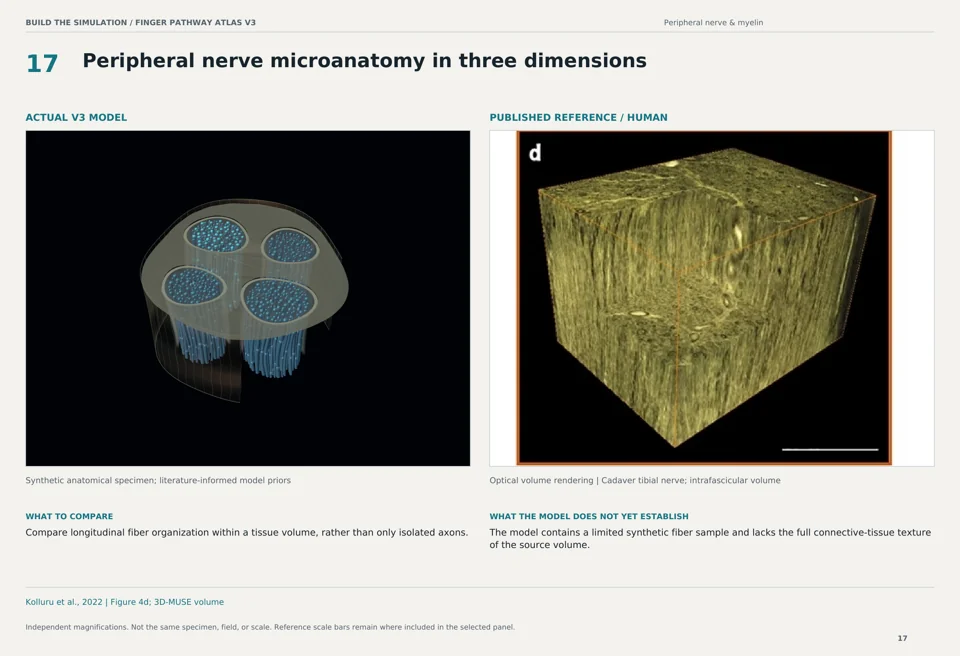Screen dimensions: 960x656
Task: Click the 'WHAT THE MODEL DOES NOT YET ESTABLISH' heading
Action: tap(589, 516)
